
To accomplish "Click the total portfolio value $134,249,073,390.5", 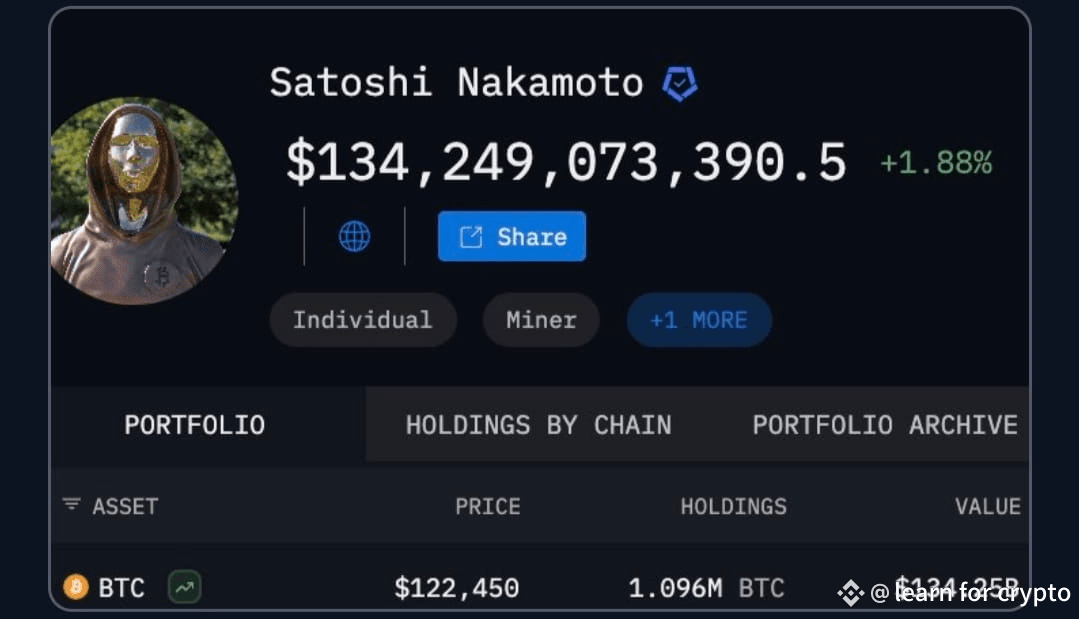I will click(566, 163).
